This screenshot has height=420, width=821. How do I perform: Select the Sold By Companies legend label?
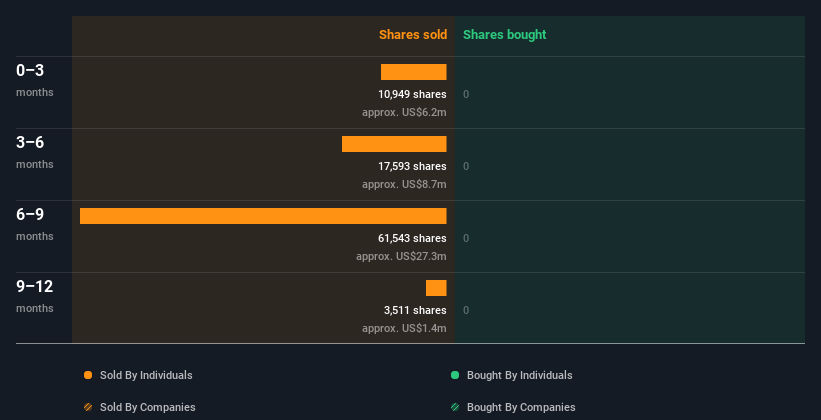[x=148, y=407]
